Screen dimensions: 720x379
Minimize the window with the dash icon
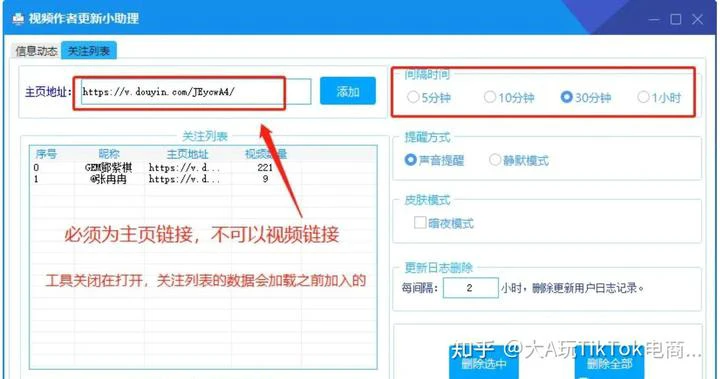(654, 19)
